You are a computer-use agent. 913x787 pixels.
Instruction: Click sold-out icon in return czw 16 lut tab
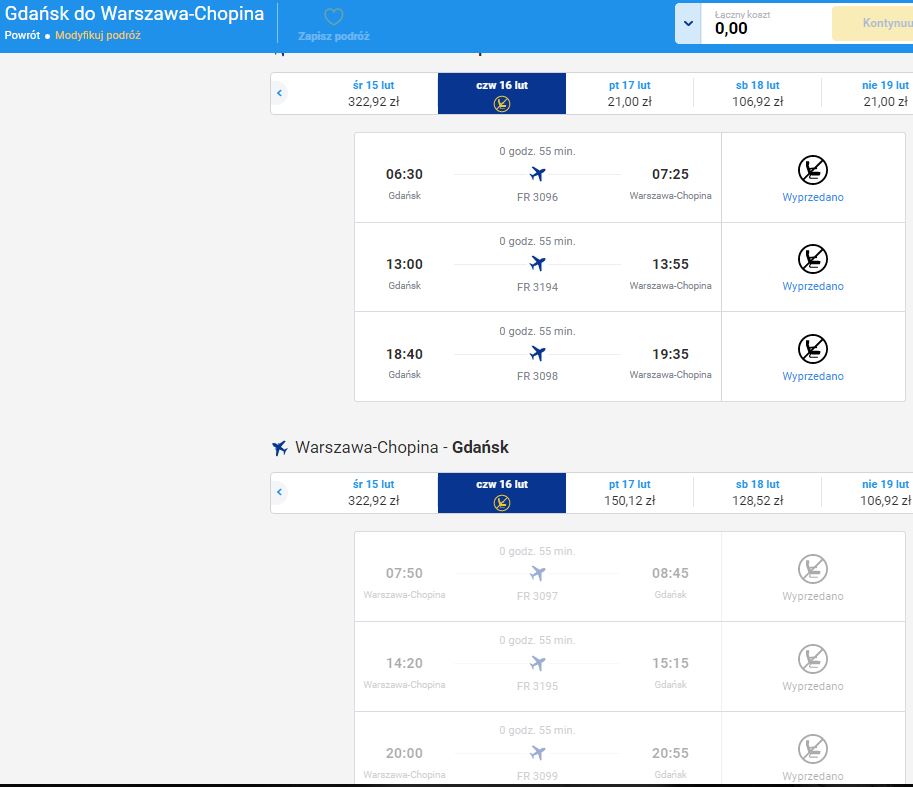(502, 503)
